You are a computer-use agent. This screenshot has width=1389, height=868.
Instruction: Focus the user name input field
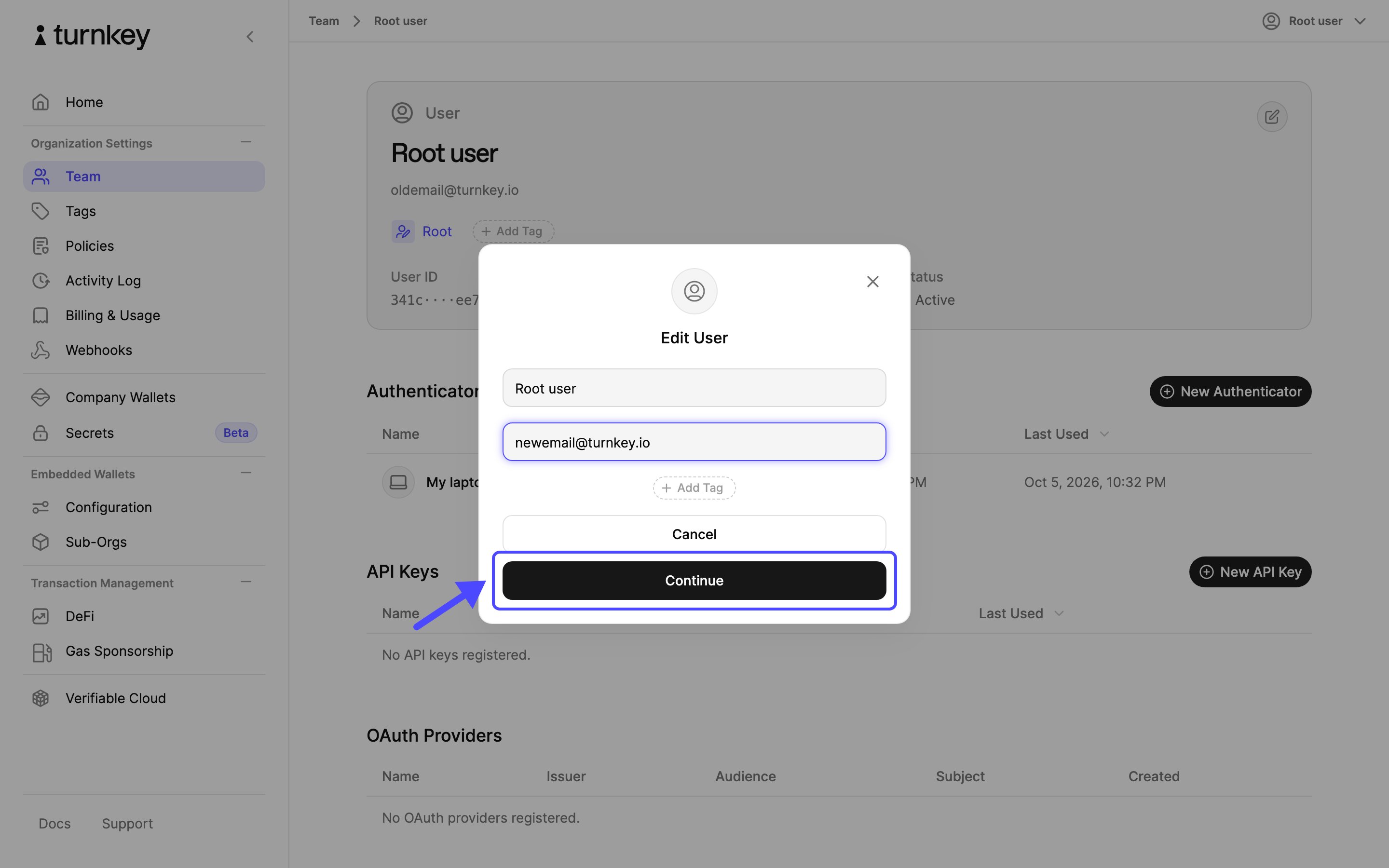[694, 388]
